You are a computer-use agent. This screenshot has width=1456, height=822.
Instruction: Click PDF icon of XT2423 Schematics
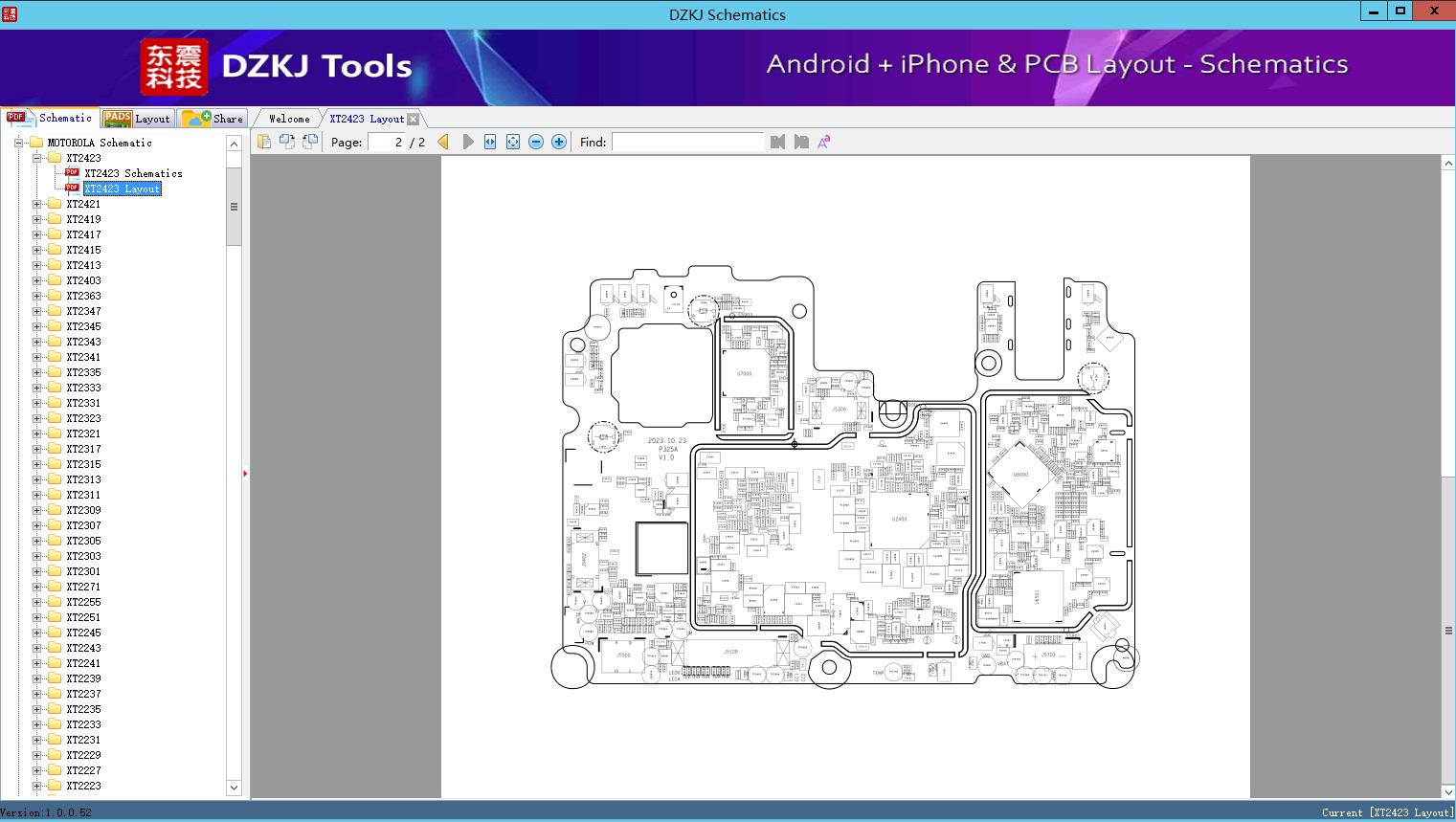pyautogui.click(x=72, y=172)
